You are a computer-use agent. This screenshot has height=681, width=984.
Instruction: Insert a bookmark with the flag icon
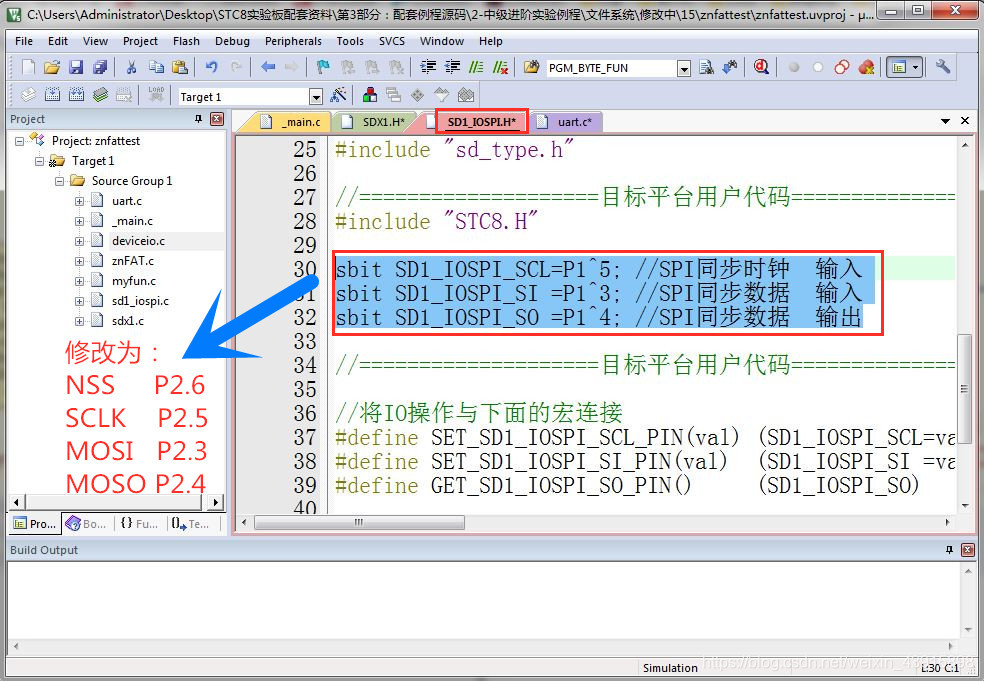(x=323, y=67)
